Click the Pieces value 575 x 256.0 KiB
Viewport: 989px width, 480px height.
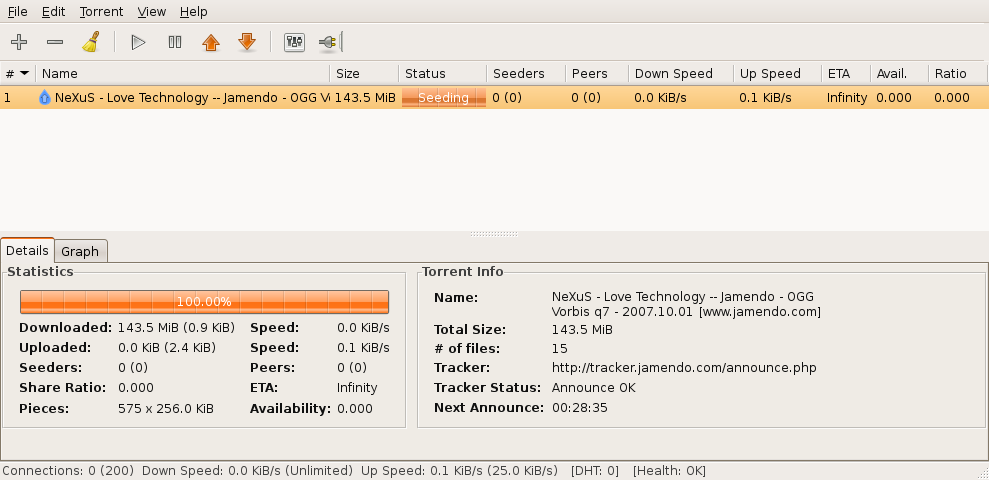[x=166, y=409]
